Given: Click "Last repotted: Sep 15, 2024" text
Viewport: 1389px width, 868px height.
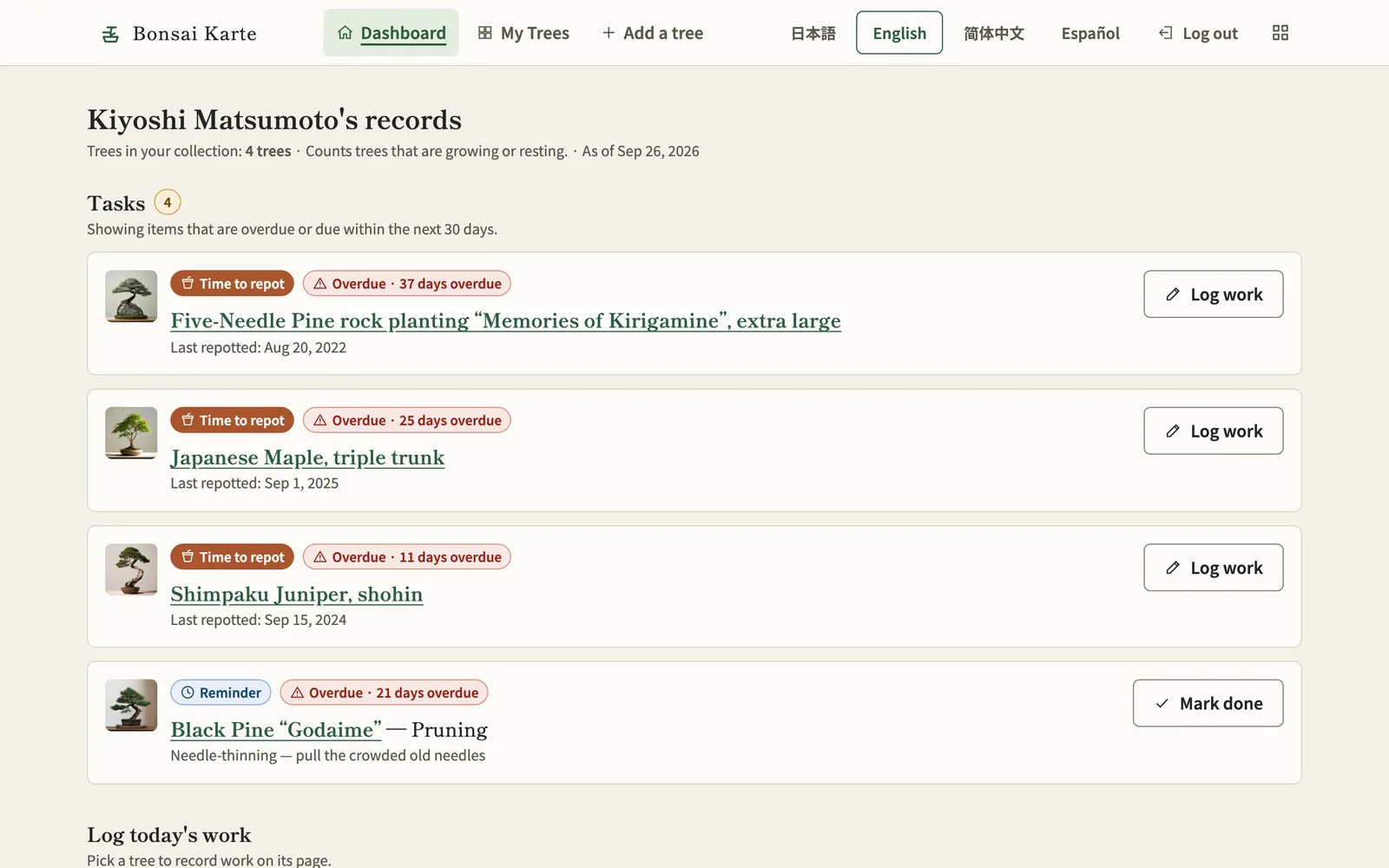Looking at the screenshot, I should (258, 620).
